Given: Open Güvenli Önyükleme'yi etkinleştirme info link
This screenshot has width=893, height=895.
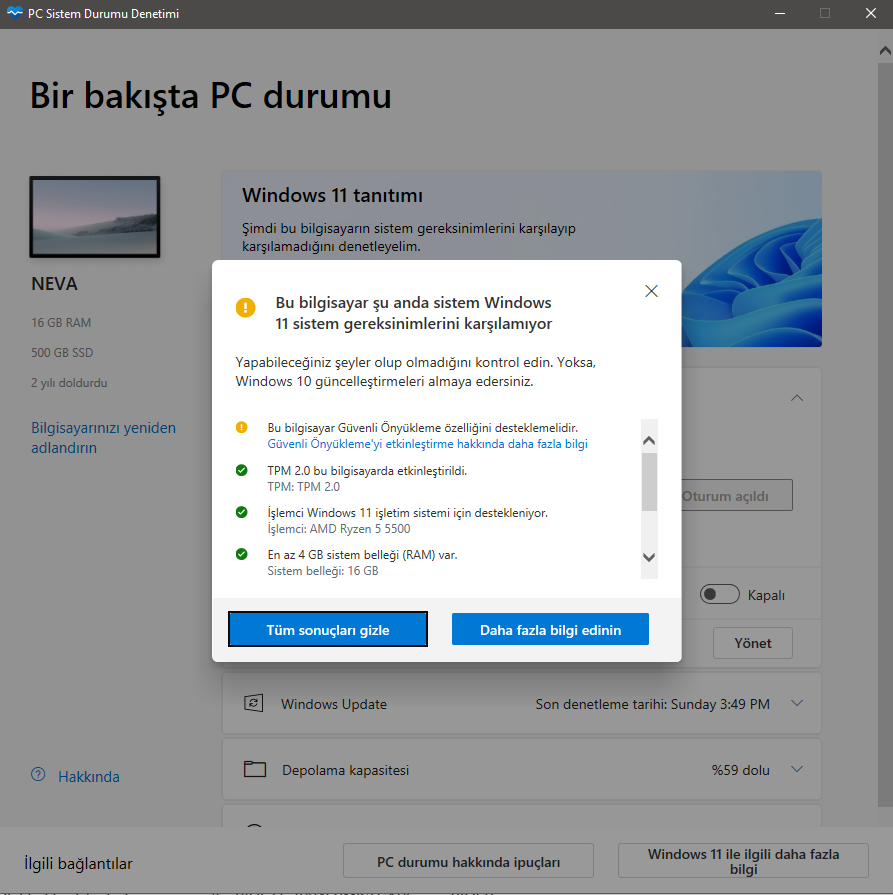Looking at the screenshot, I should pyautogui.click(x=427, y=444).
